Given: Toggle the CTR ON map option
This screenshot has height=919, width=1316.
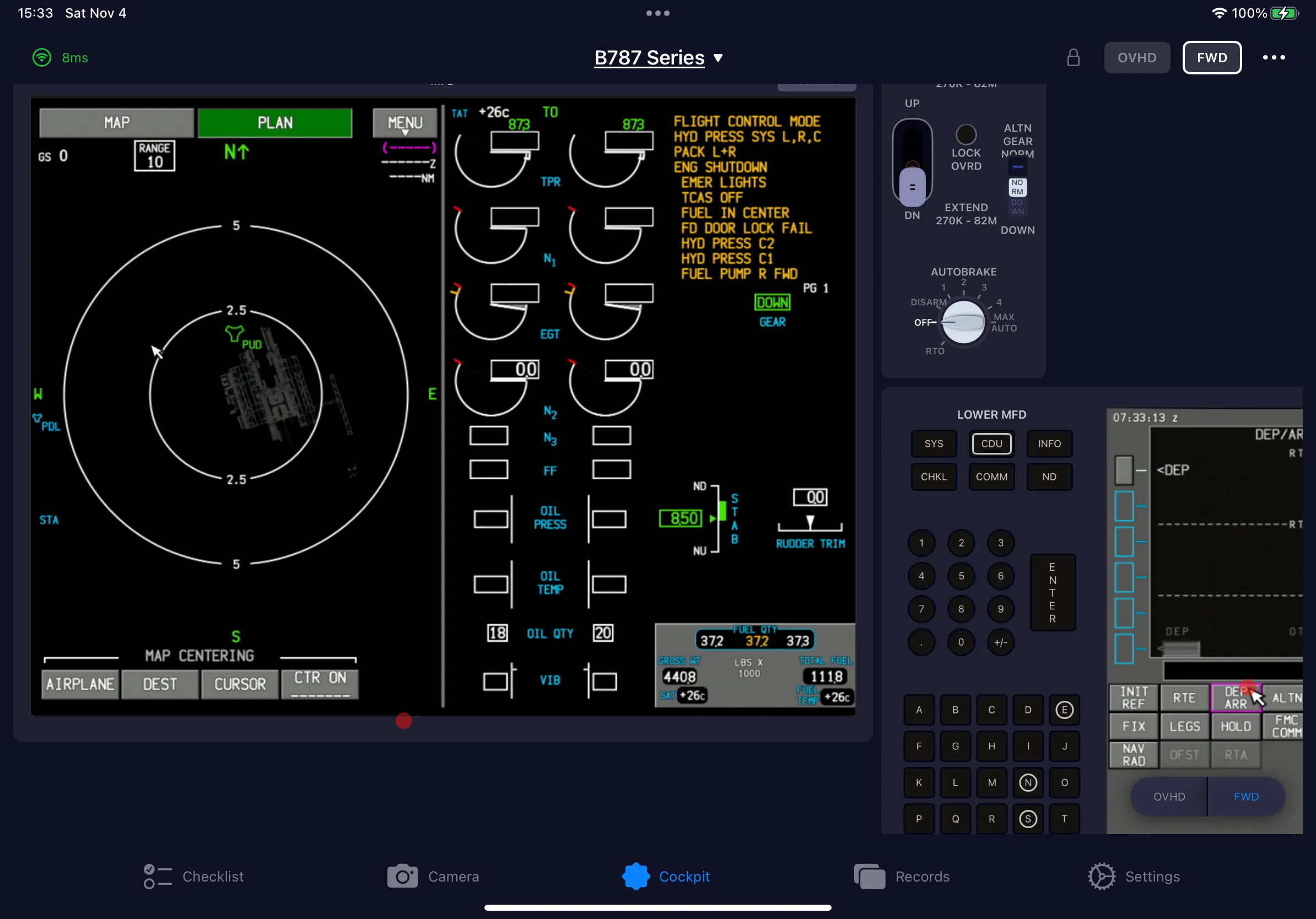Looking at the screenshot, I should [320, 684].
